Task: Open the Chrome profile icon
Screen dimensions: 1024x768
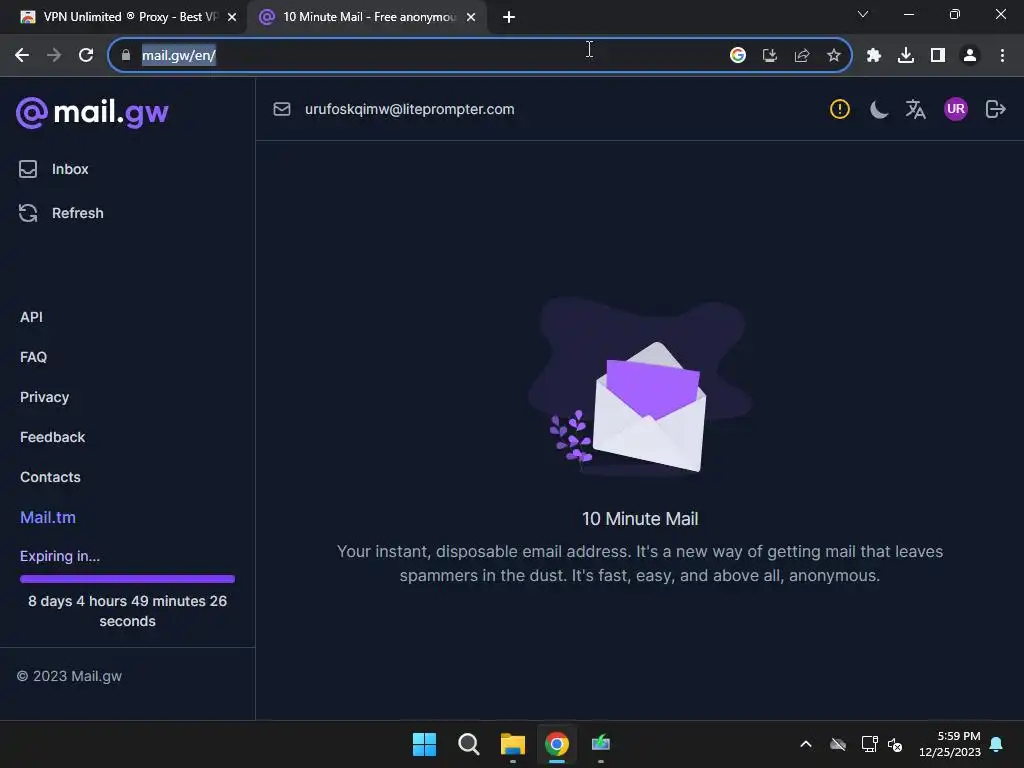Action: (970, 56)
